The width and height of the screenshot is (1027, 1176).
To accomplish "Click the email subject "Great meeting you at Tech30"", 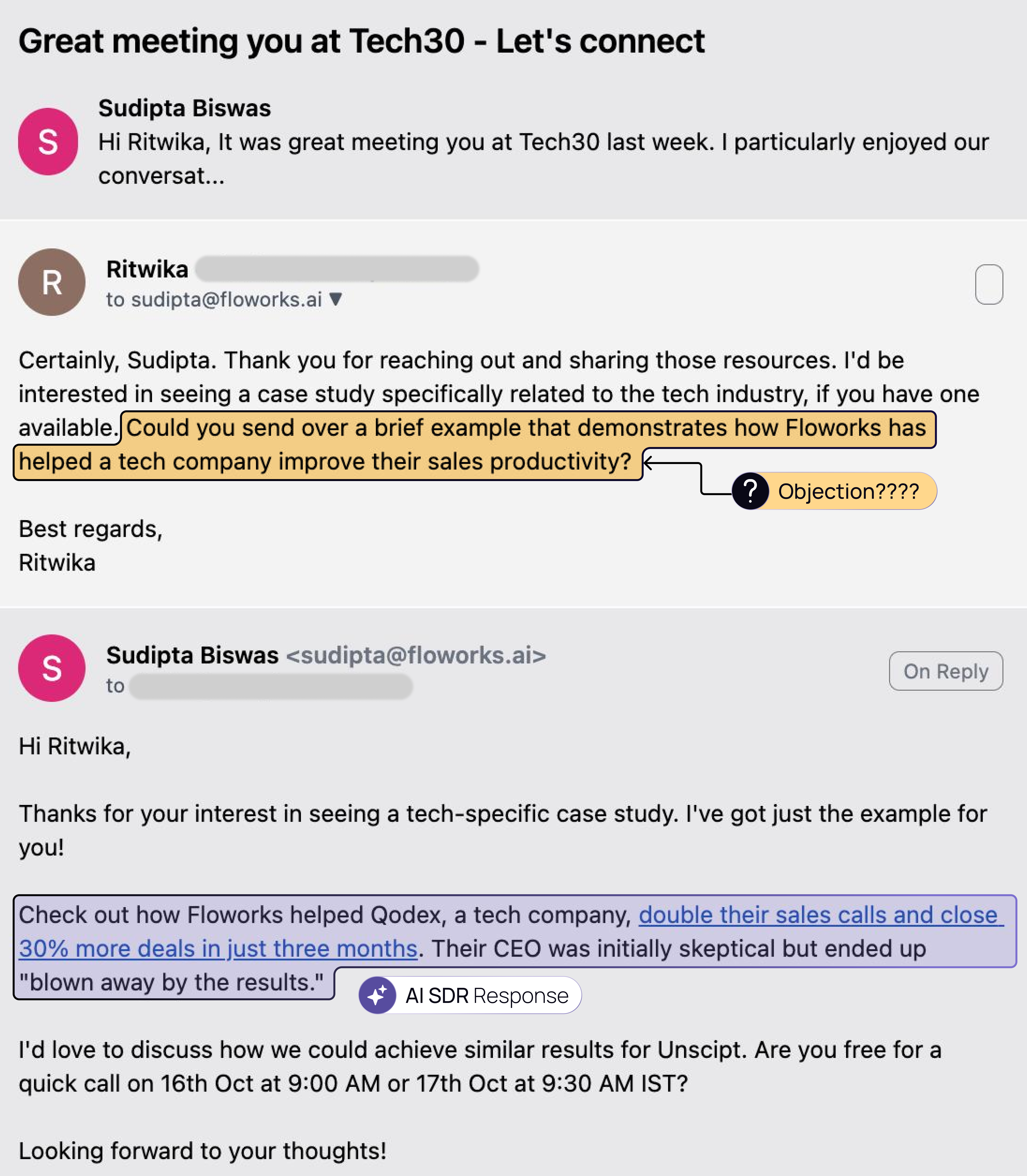I will pyautogui.click(x=361, y=41).
